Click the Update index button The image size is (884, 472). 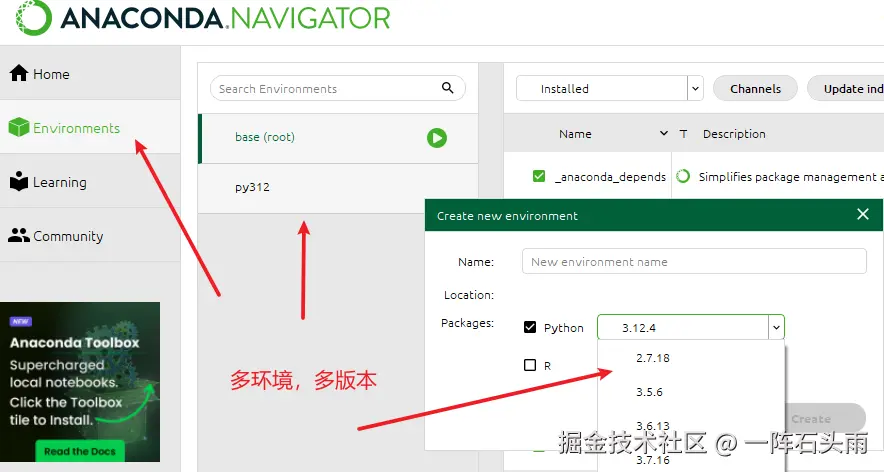pyautogui.click(x=846, y=89)
